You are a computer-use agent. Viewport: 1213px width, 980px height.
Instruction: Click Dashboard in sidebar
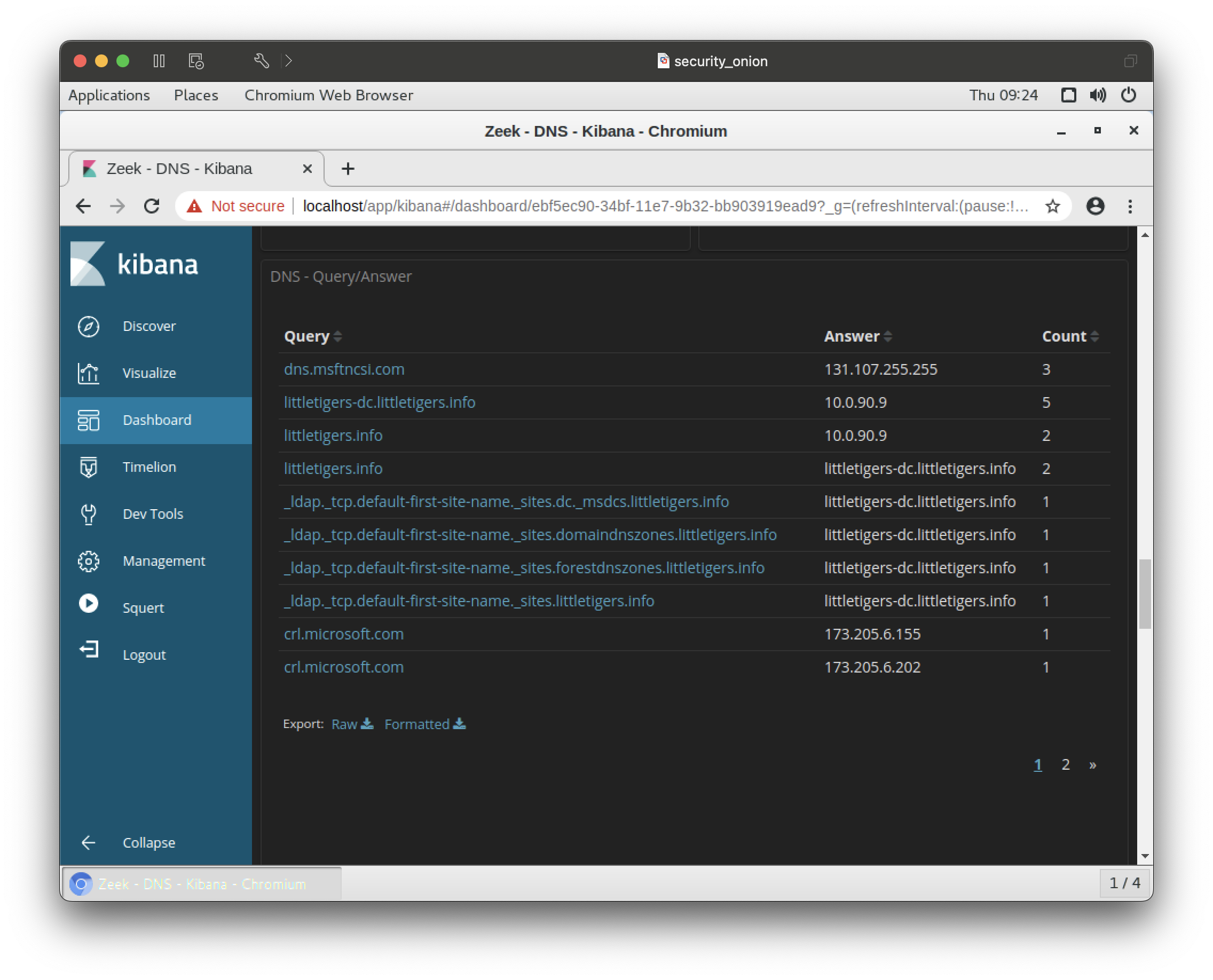click(x=157, y=420)
